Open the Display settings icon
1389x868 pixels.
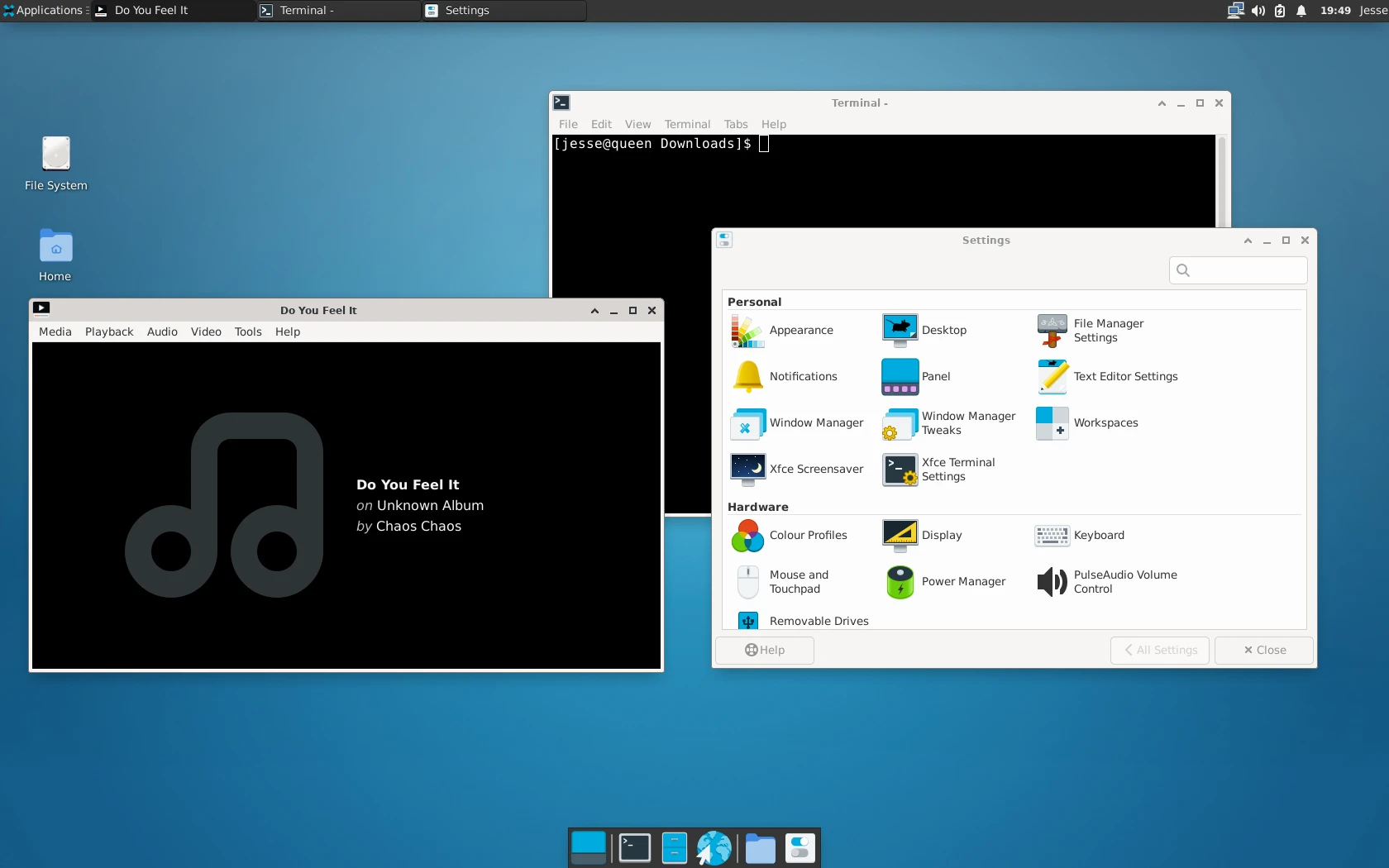(x=900, y=536)
